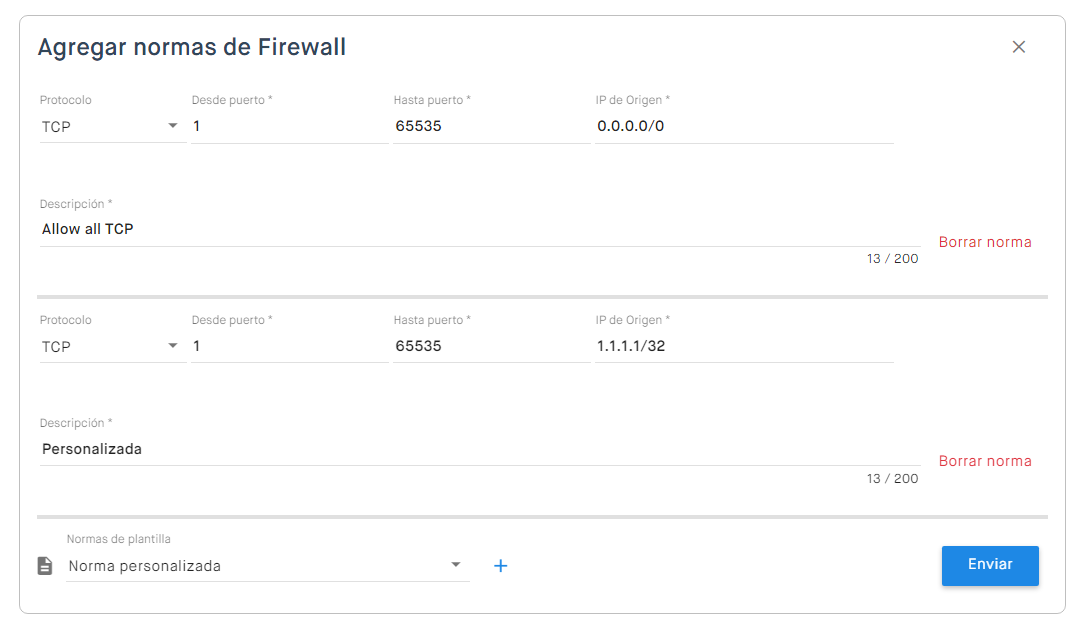1081x628 pixels.
Task: Add template rule with the plus icon
Action: (501, 566)
